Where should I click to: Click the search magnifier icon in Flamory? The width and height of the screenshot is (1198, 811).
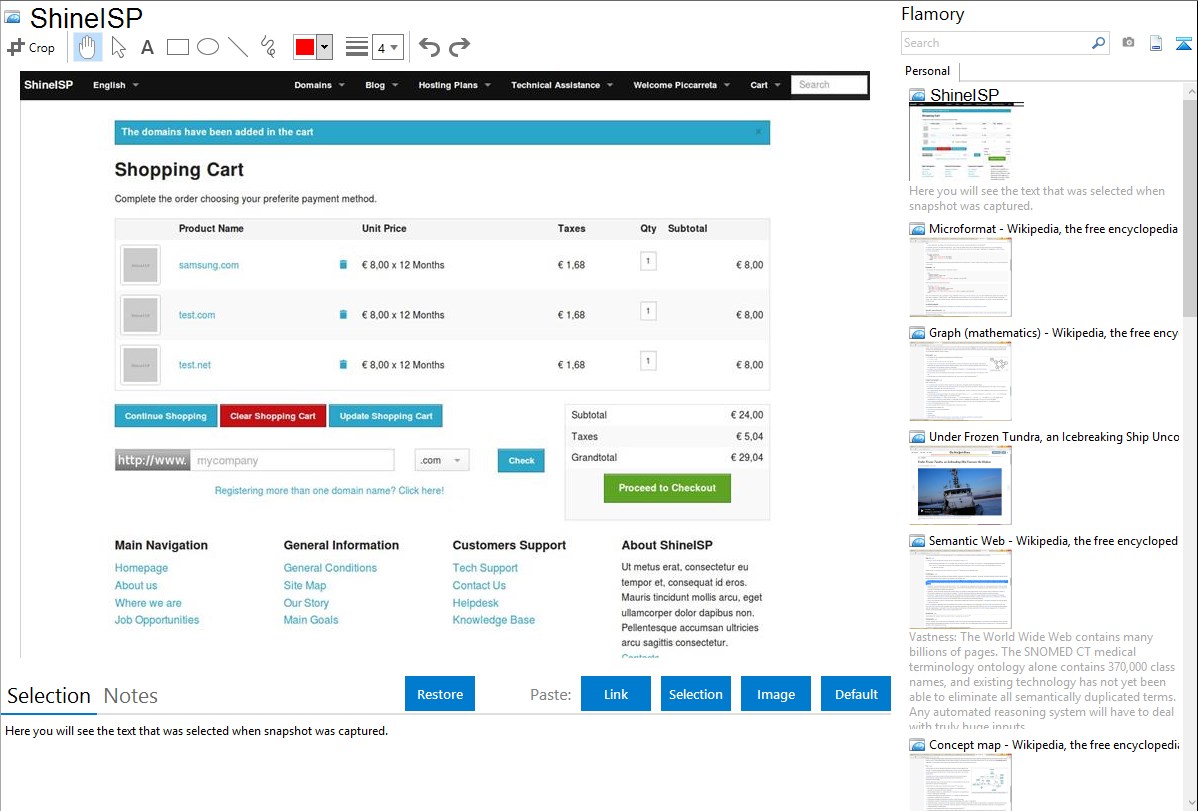click(1098, 43)
